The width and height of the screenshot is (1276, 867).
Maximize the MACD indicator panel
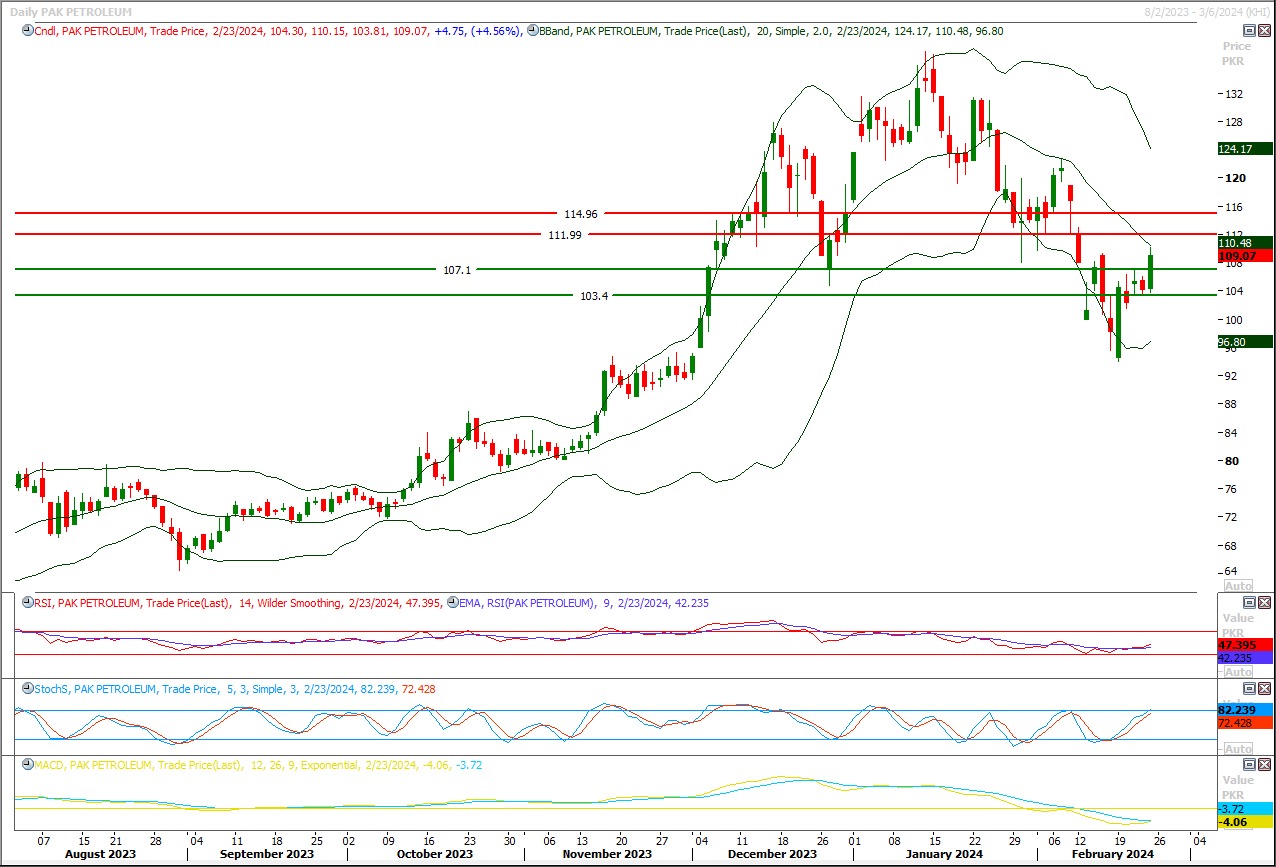(x=1249, y=764)
